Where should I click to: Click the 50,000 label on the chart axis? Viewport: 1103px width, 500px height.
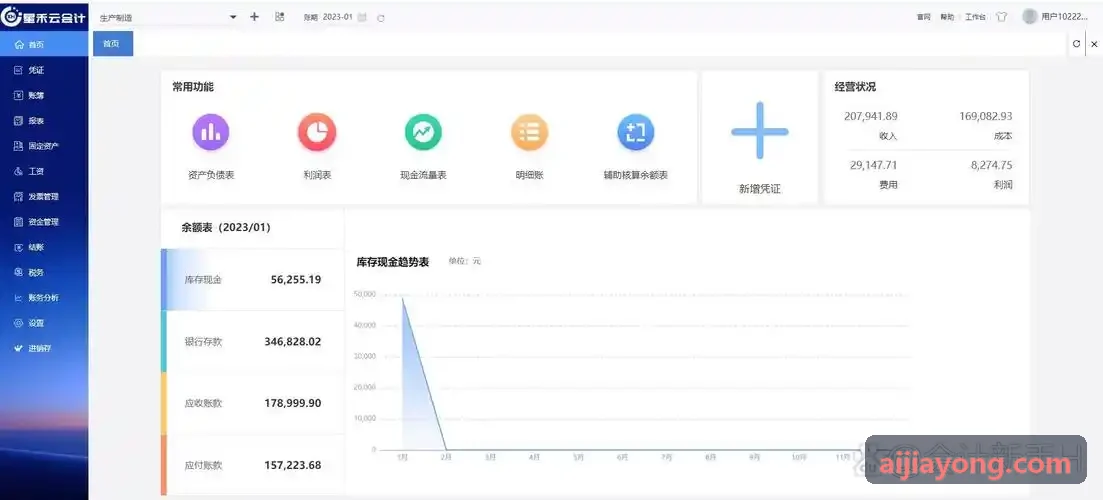364,294
